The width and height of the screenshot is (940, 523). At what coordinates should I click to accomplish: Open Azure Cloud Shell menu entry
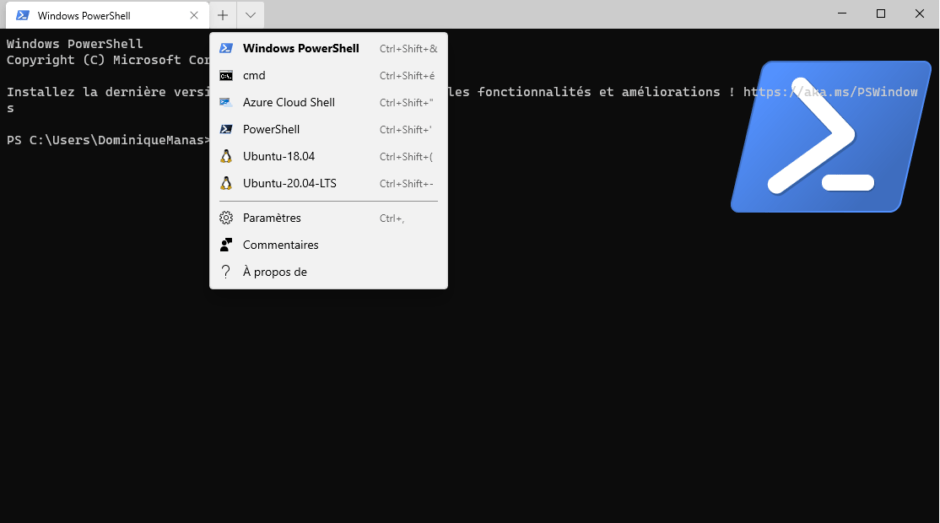tap(288, 102)
